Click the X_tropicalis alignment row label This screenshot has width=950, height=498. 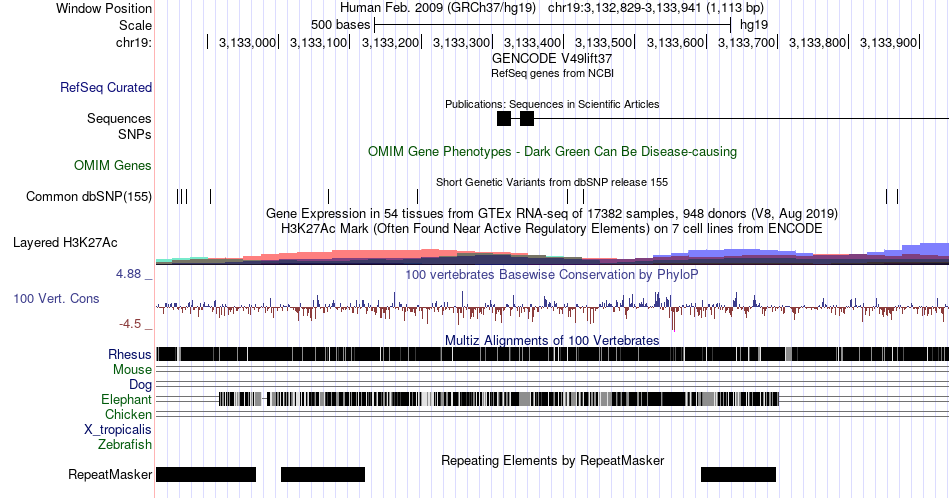118,430
